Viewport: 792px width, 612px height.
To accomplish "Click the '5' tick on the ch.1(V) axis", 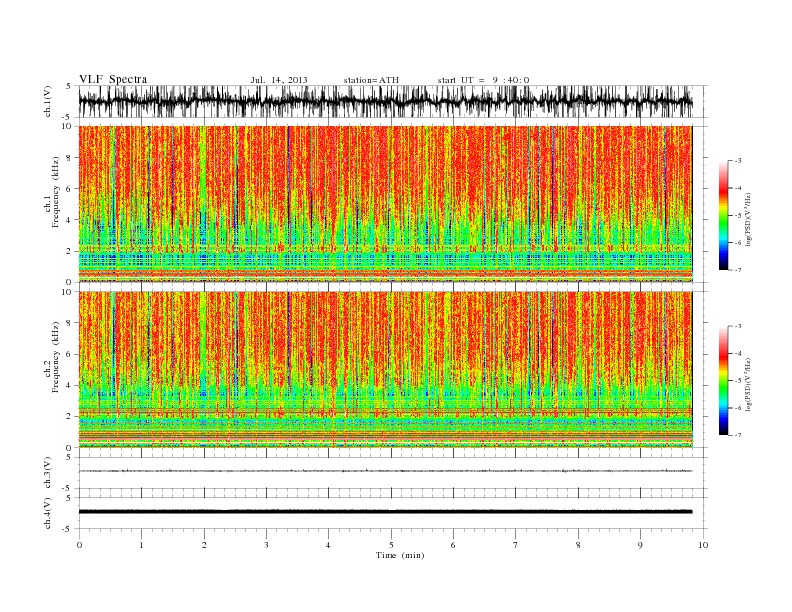I will click(69, 86).
